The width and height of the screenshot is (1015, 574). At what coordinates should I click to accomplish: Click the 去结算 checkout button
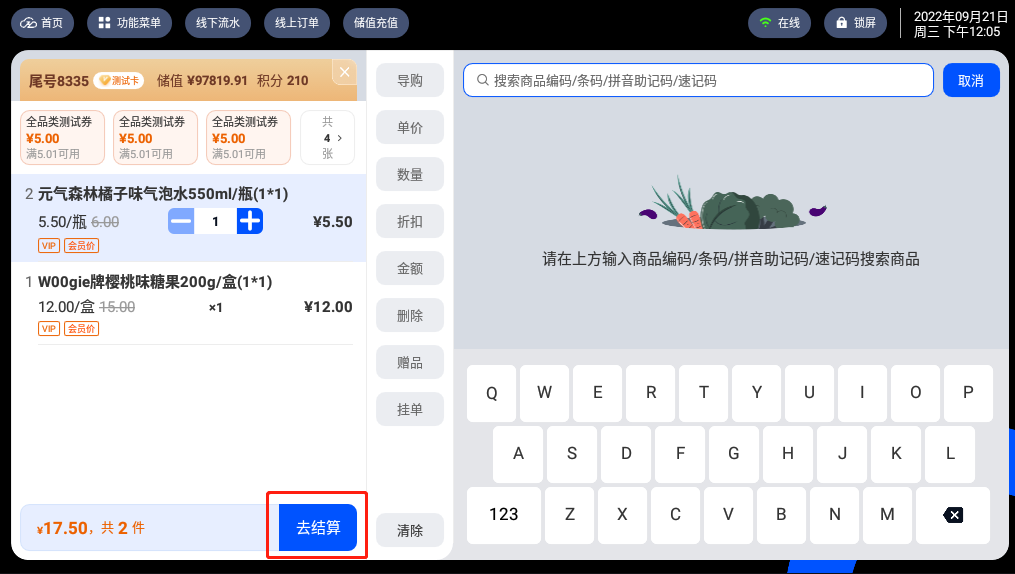(x=318, y=527)
